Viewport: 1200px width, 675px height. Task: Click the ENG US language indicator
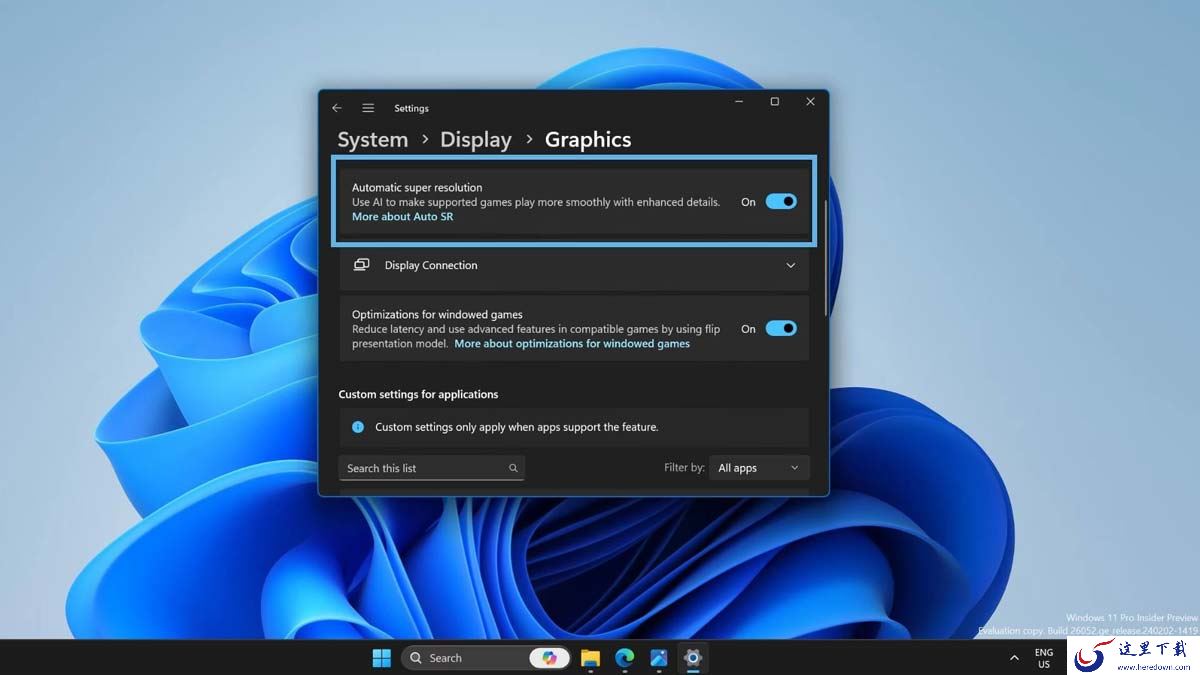coord(1044,658)
